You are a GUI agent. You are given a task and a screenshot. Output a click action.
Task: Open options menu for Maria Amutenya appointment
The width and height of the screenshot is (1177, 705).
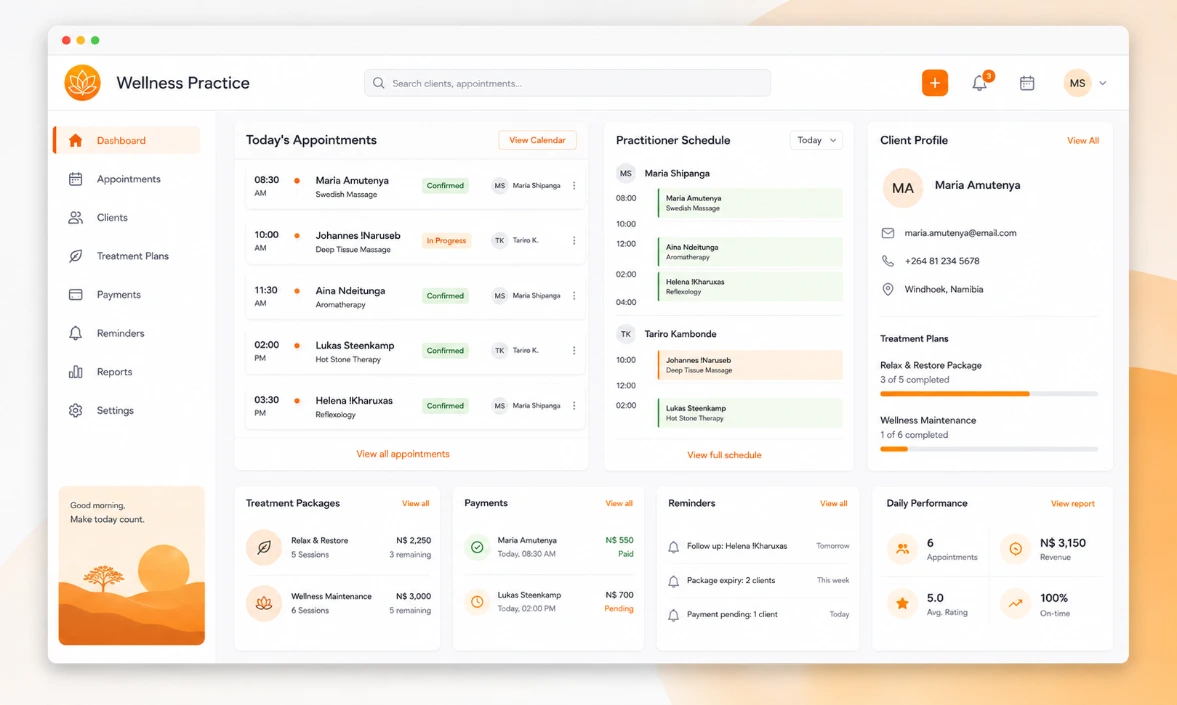tap(574, 185)
